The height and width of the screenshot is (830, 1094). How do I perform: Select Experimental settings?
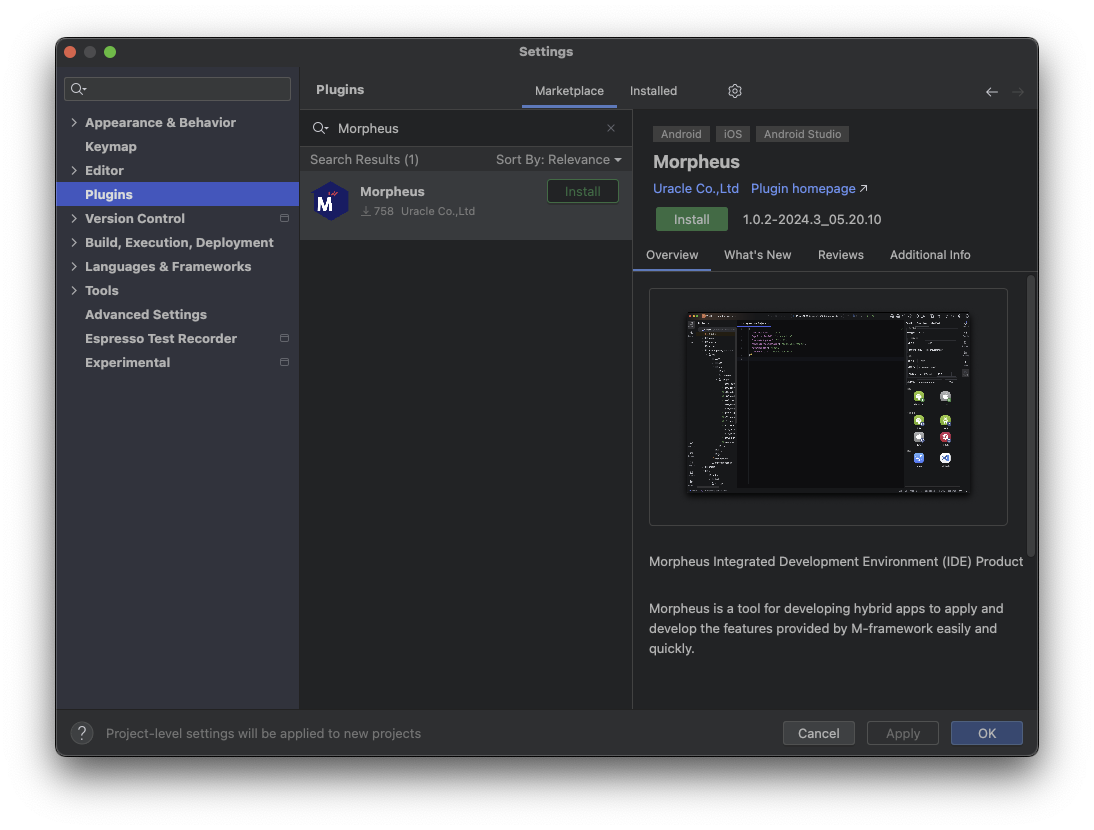point(128,362)
